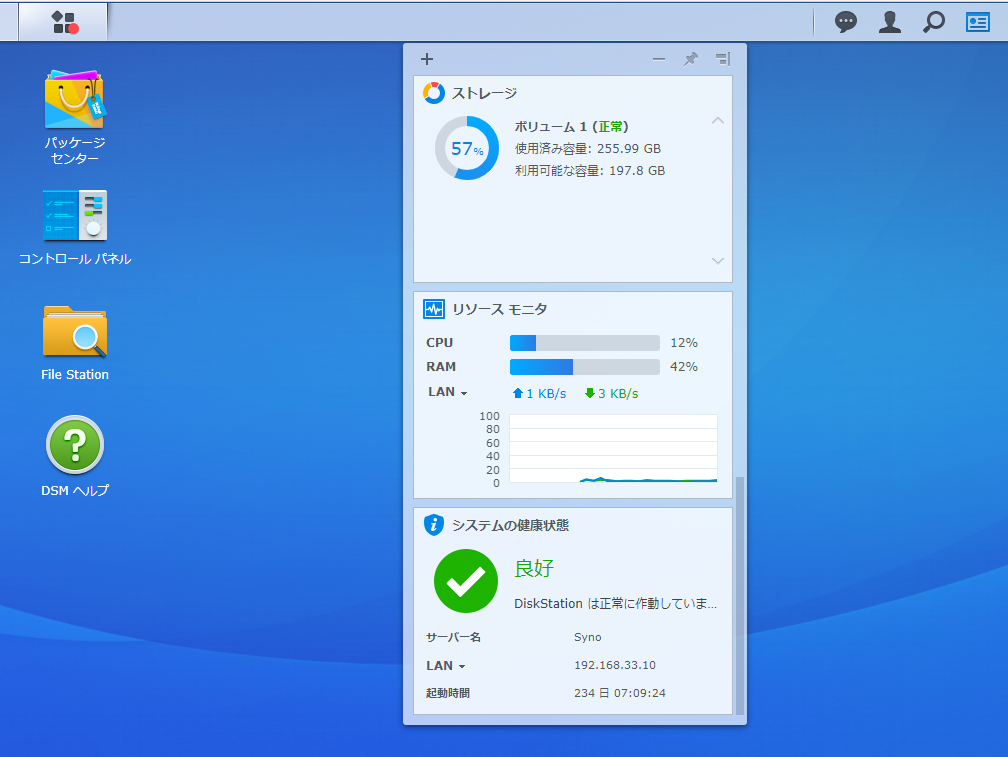Launch File Station desktop icon
Image resolution: width=1008 pixels, height=757 pixels.
click(75, 343)
